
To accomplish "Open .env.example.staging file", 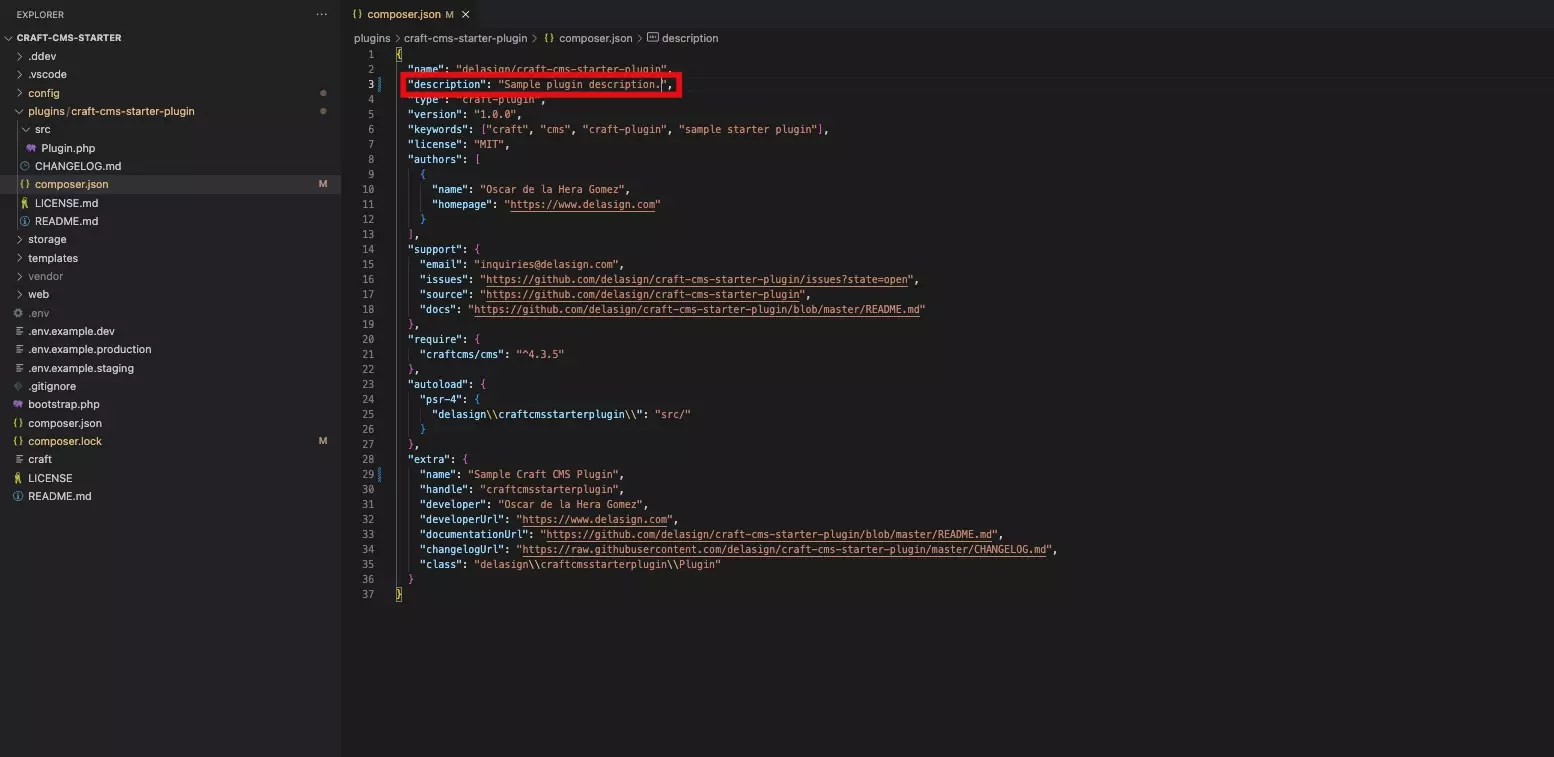I will [x=81, y=368].
